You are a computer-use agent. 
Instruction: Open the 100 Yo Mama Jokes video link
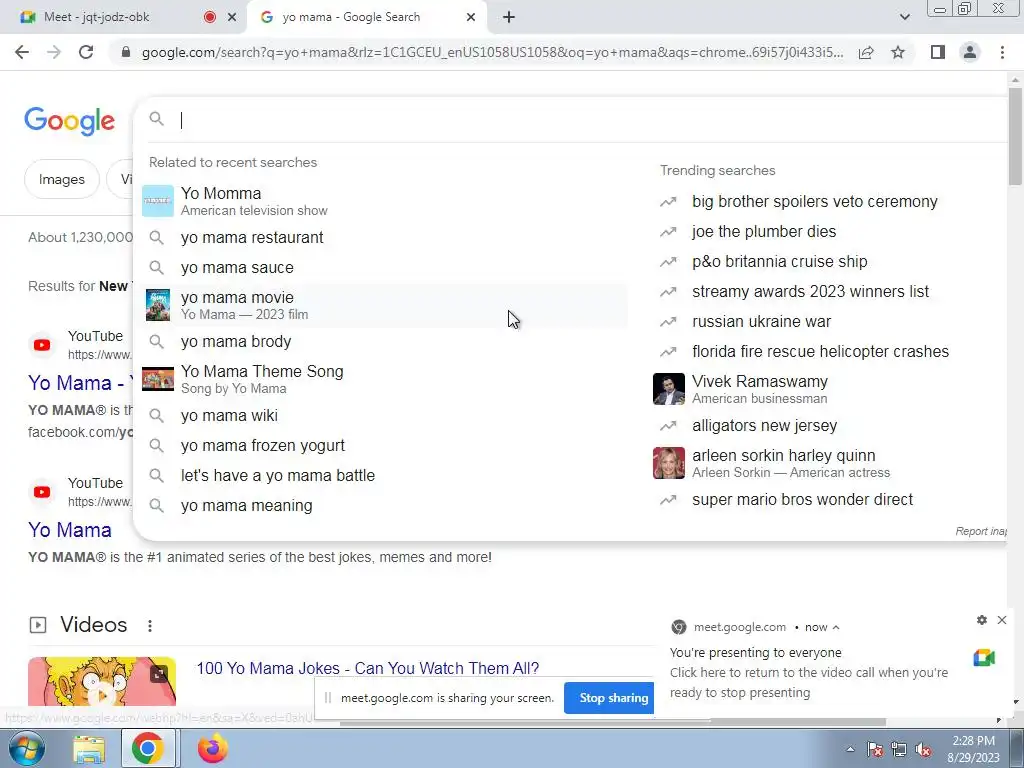pyautogui.click(x=368, y=668)
